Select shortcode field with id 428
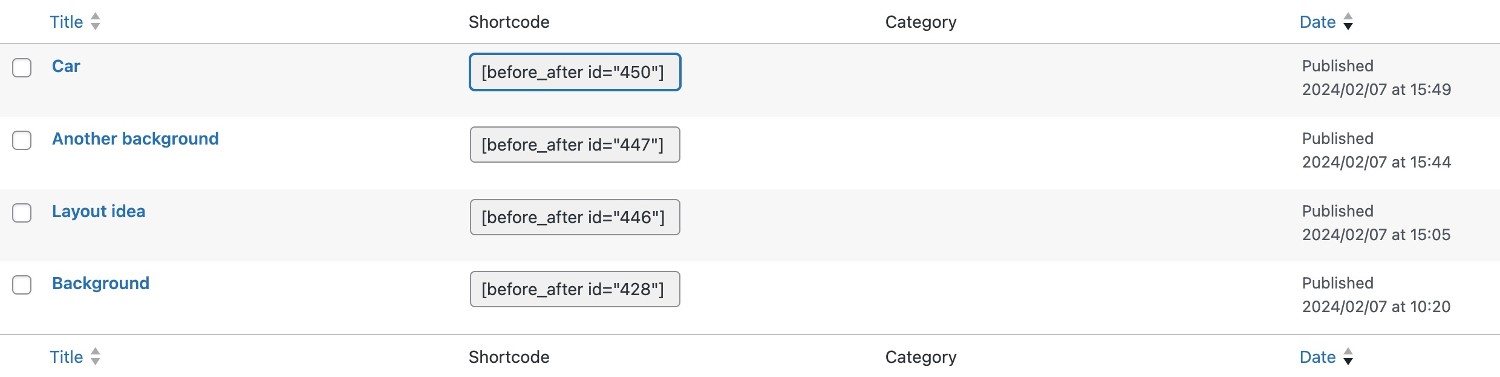Viewport: 1500px width, 377px height. click(x=575, y=289)
